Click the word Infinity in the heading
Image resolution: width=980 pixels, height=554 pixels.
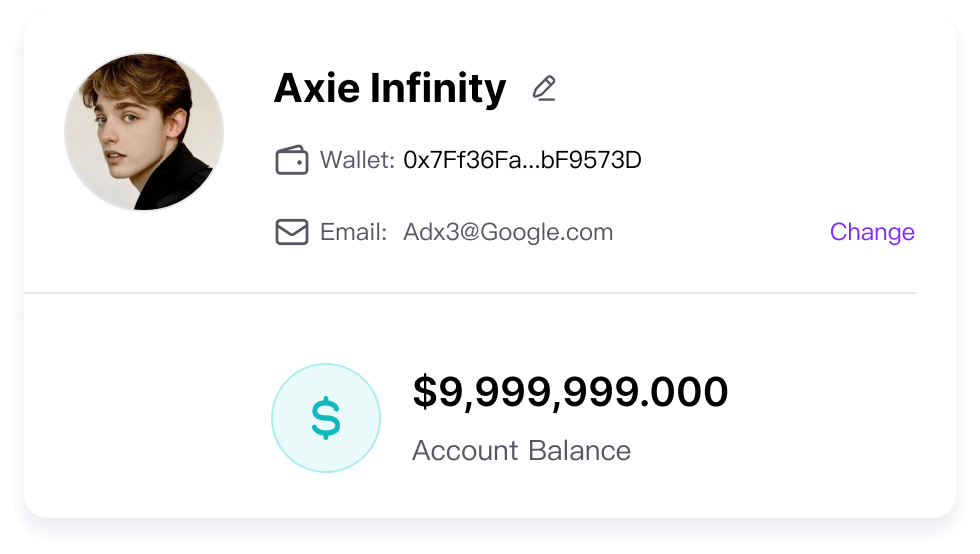438,88
